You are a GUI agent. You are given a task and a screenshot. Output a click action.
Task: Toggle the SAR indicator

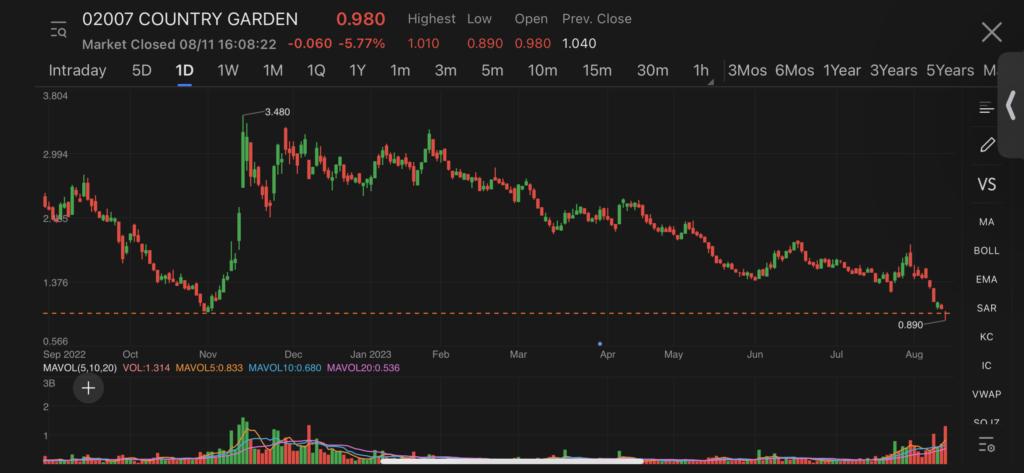(986, 308)
